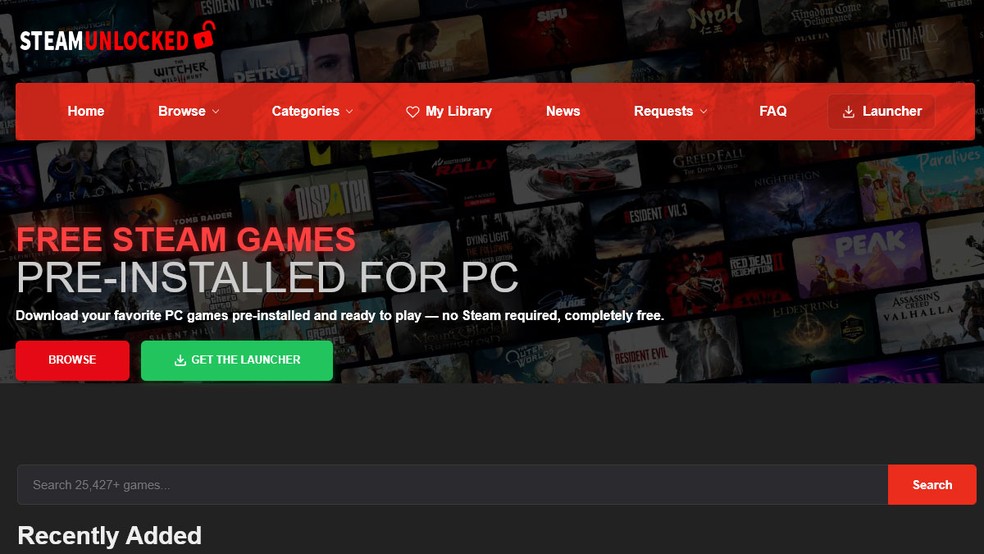Click the PEAK game cover thumbnail
984x554 pixels.
(x=858, y=258)
